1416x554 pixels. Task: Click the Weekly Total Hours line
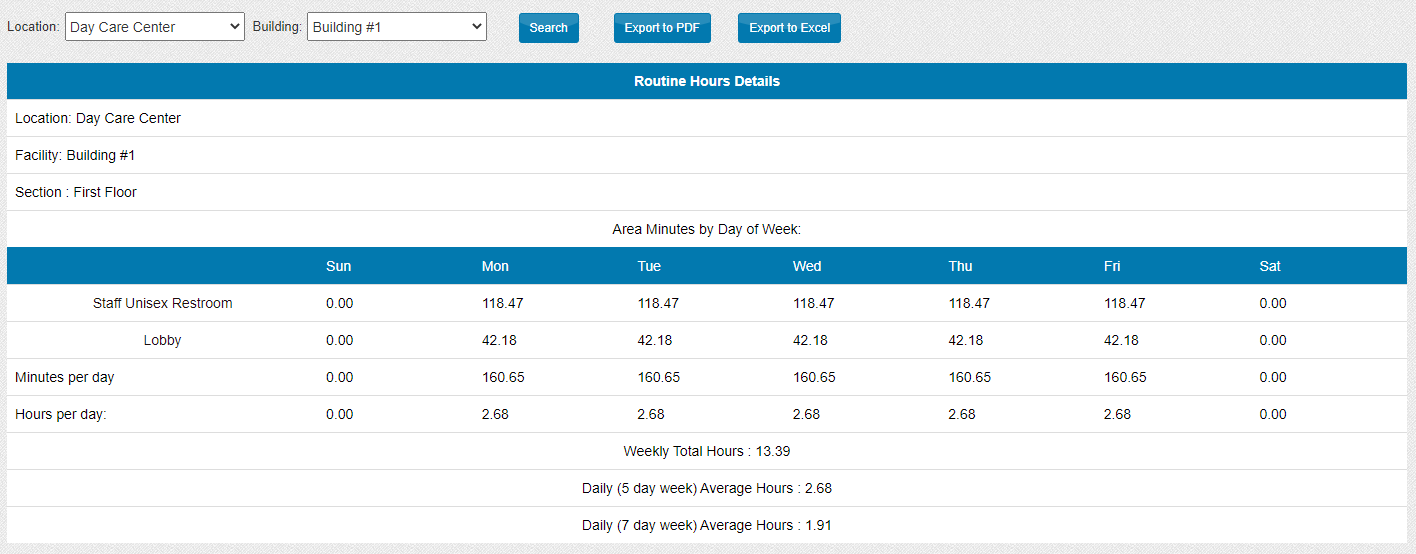[707, 451]
